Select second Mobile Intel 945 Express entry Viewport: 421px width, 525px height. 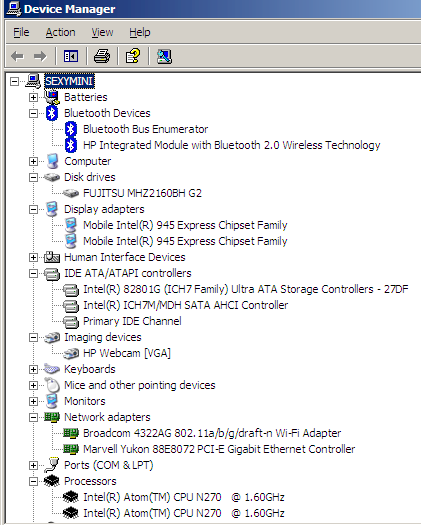(x=185, y=241)
